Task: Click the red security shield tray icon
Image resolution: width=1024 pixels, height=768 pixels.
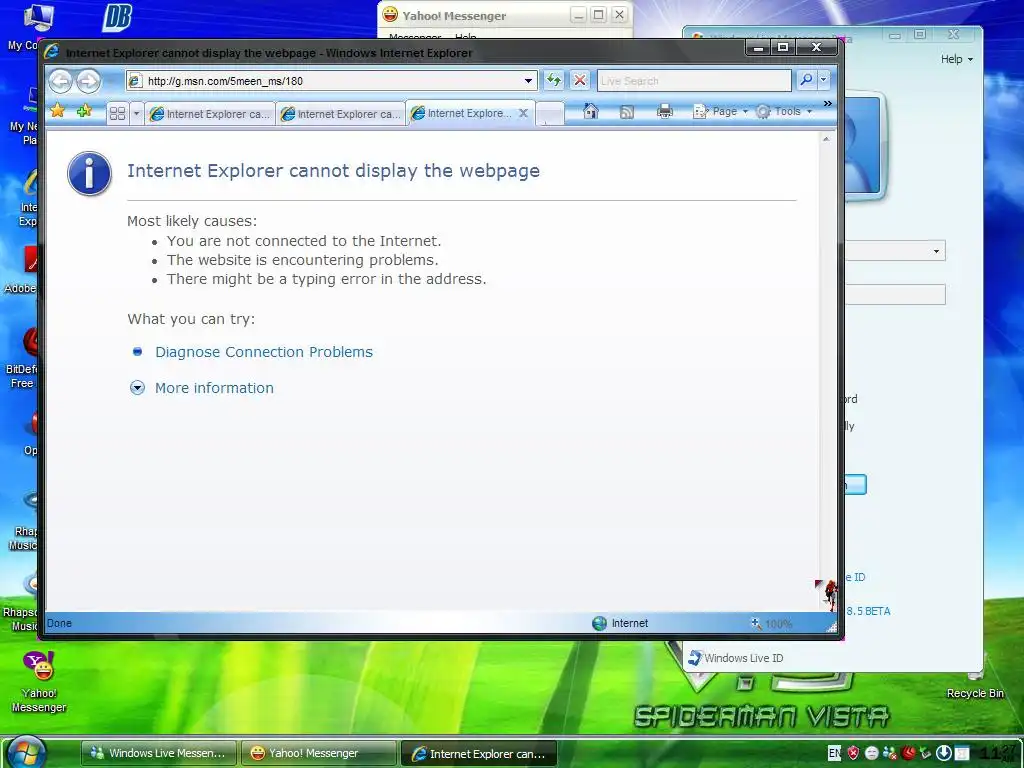Action: click(853, 753)
